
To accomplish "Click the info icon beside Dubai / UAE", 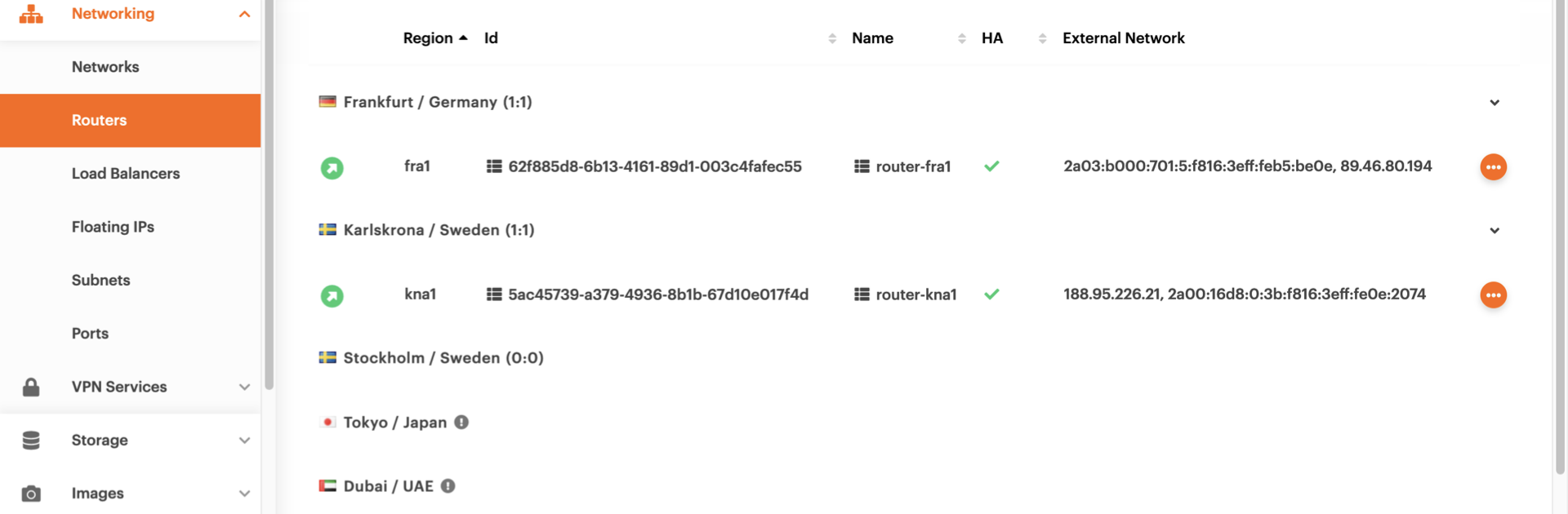I will (x=448, y=486).
